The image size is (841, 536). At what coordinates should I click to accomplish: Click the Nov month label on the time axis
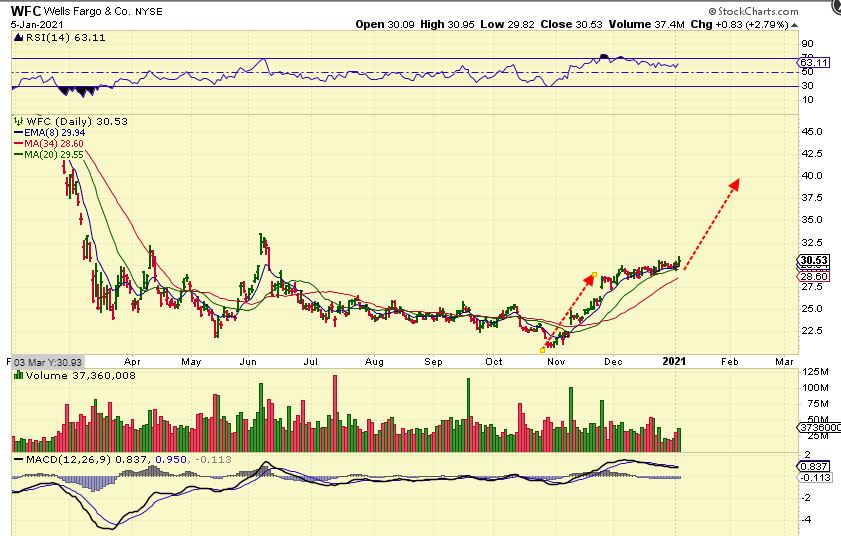(x=556, y=362)
